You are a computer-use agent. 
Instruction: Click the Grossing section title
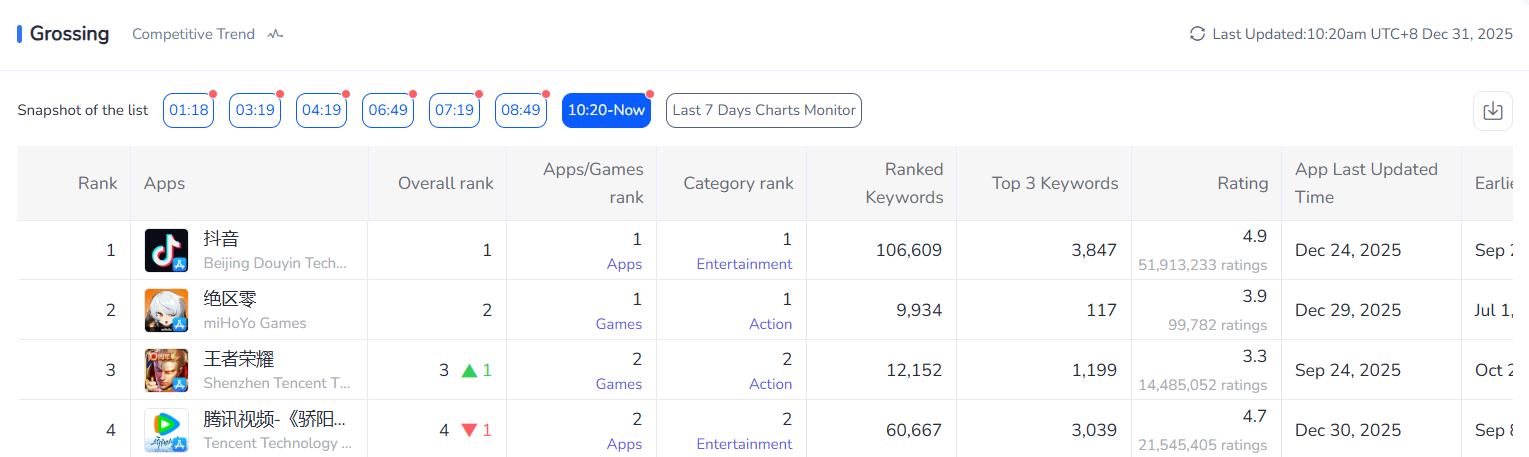click(69, 33)
